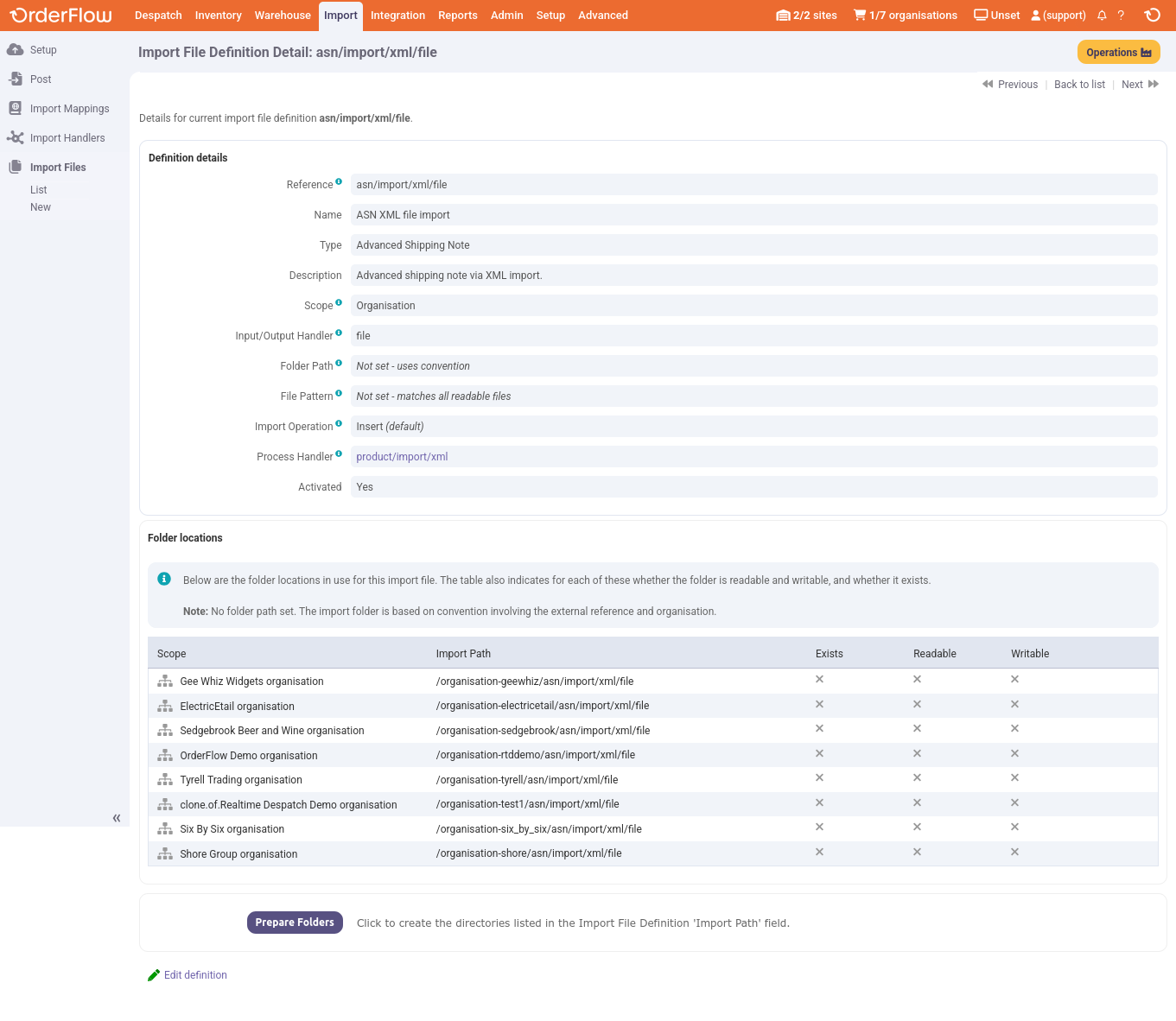Follow the product/import/xml handler link
This screenshot has width=1176, height=1021.
coord(402,457)
